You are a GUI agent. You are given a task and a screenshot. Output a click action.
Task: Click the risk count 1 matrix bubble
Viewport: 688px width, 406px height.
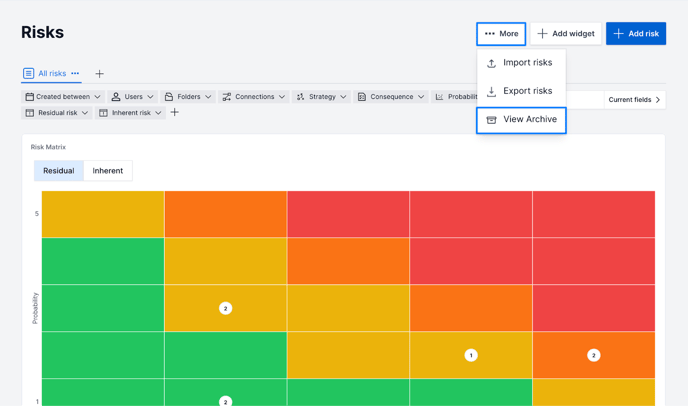point(471,355)
